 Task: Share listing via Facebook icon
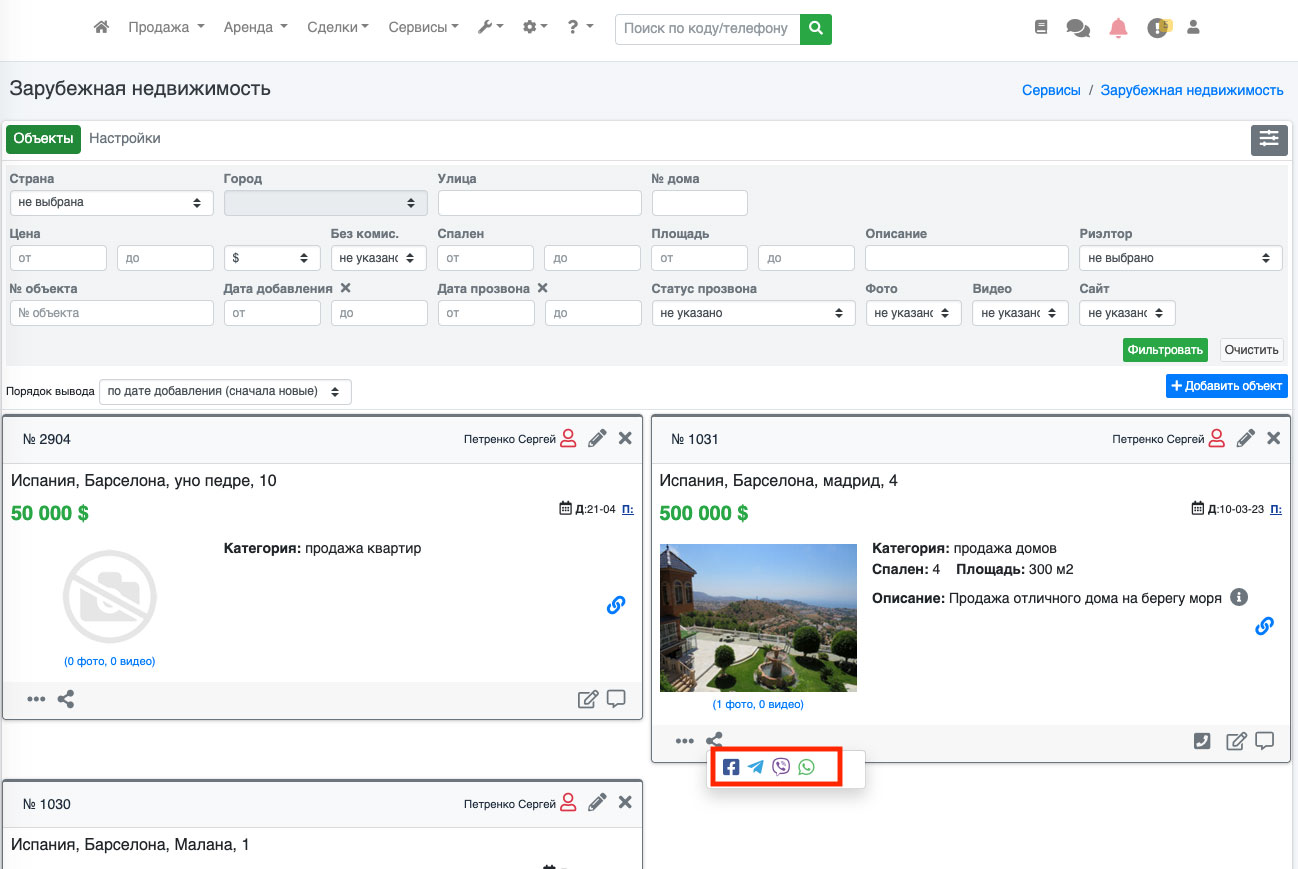click(x=731, y=767)
